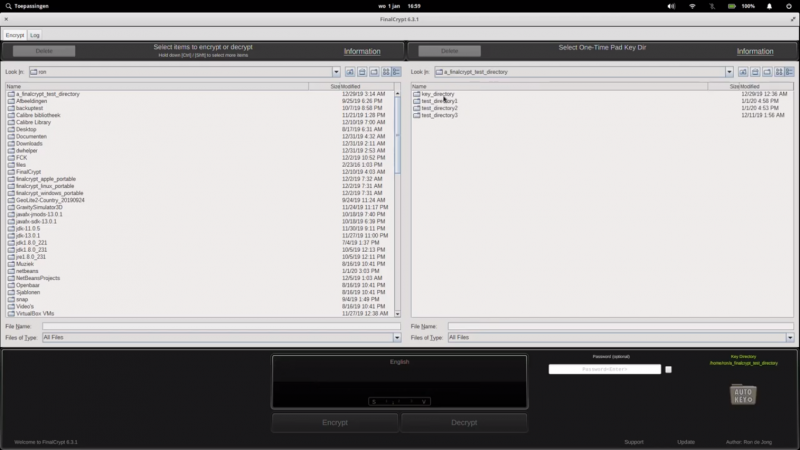Viewport: 800px width, 450px height.
Task: Sort key panel by Name column
Action: coord(559,86)
